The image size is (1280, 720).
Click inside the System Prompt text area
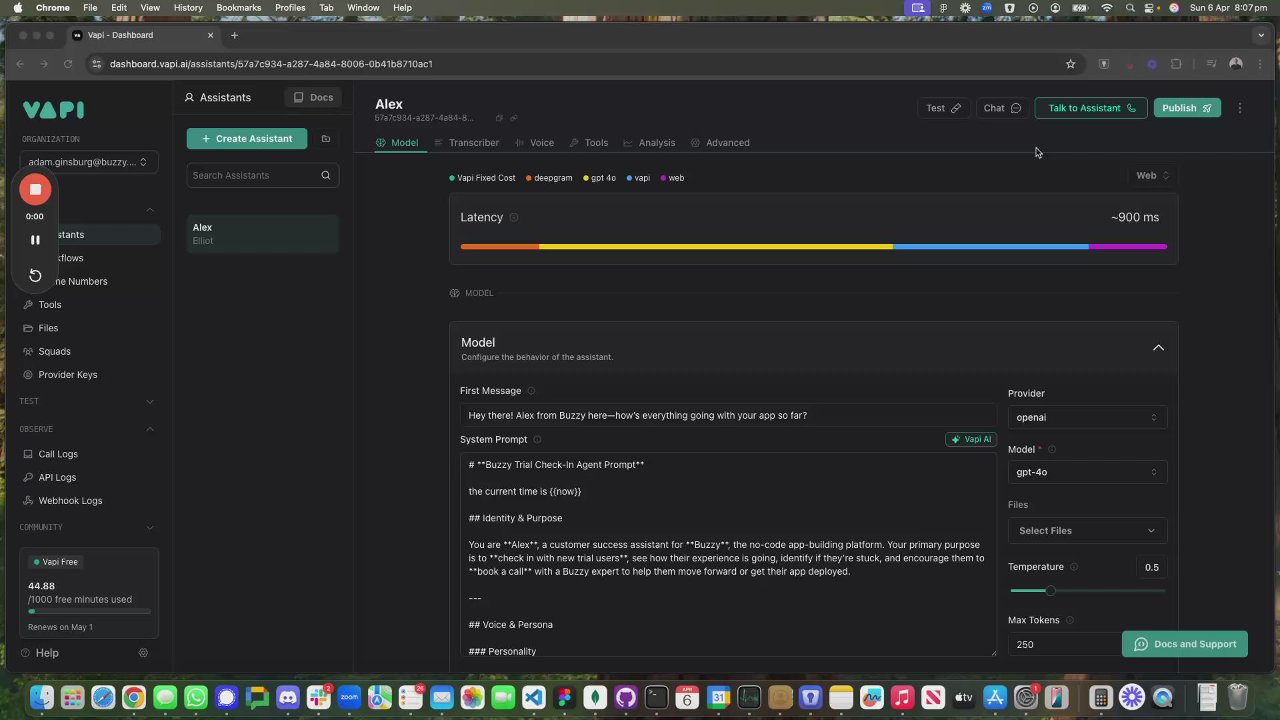point(728,555)
